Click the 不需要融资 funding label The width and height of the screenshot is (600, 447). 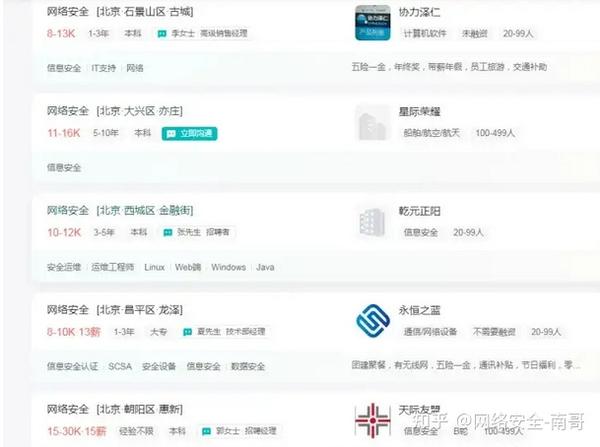[494, 332]
